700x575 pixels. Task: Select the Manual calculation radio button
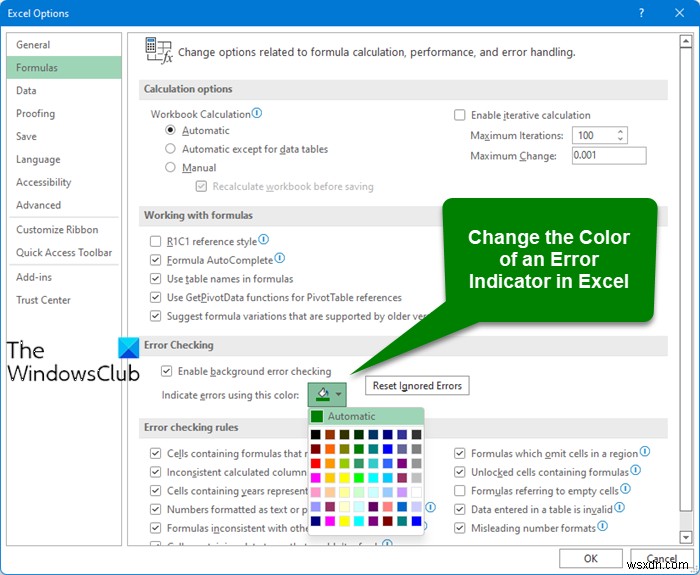[x=170, y=167]
